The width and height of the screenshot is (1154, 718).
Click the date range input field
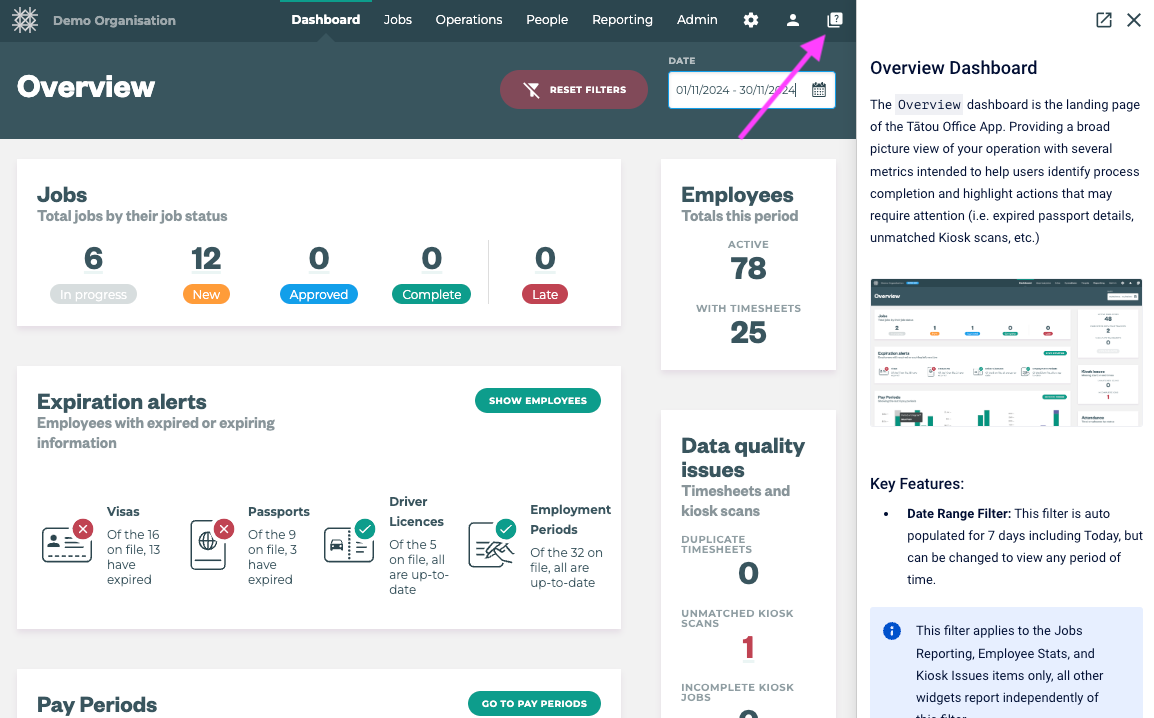click(737, 90)
